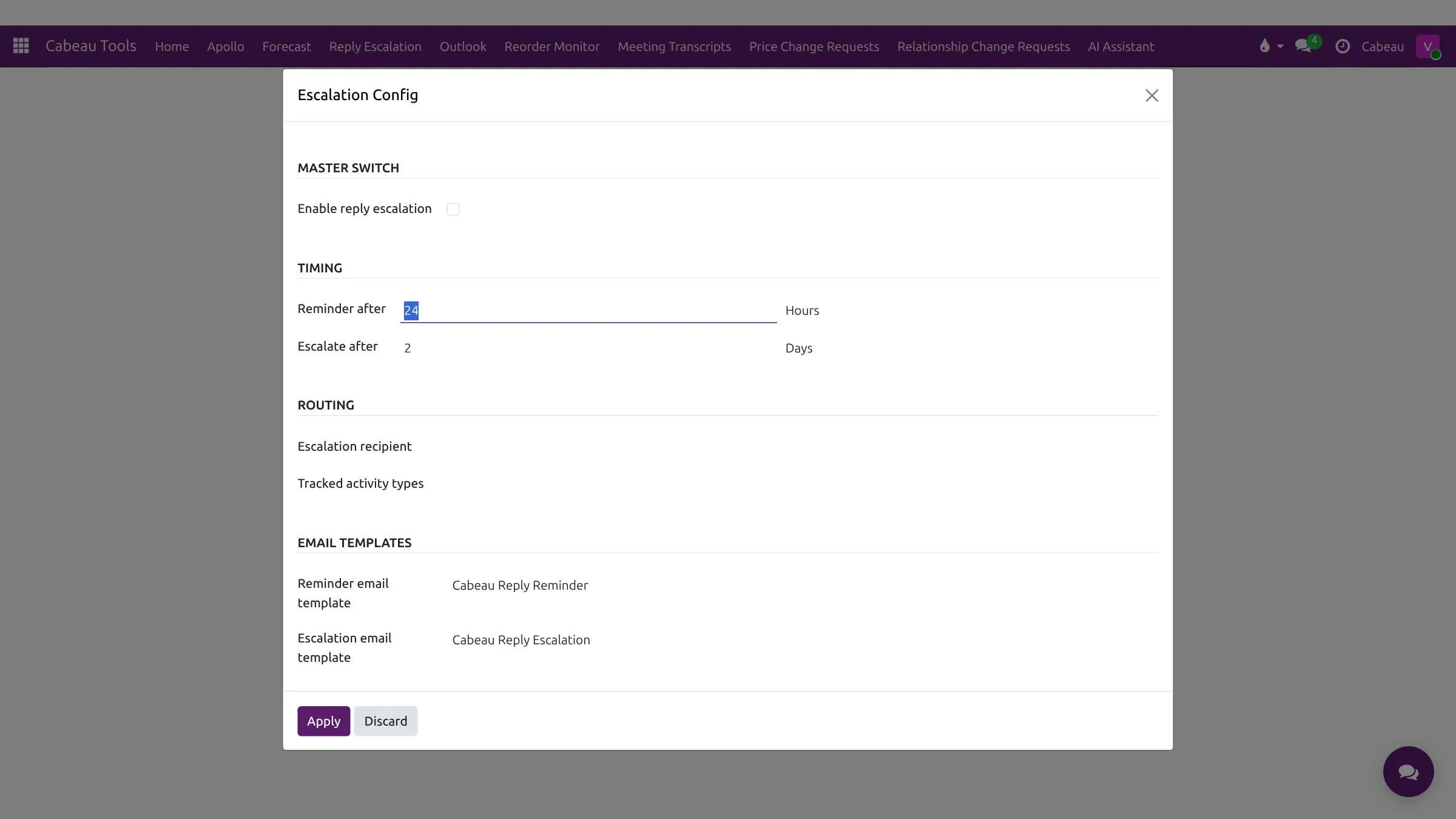This screenshot has height=819, width=1456.
Task: Open the Meeting Transcripts menu
Action: (675, 46)
